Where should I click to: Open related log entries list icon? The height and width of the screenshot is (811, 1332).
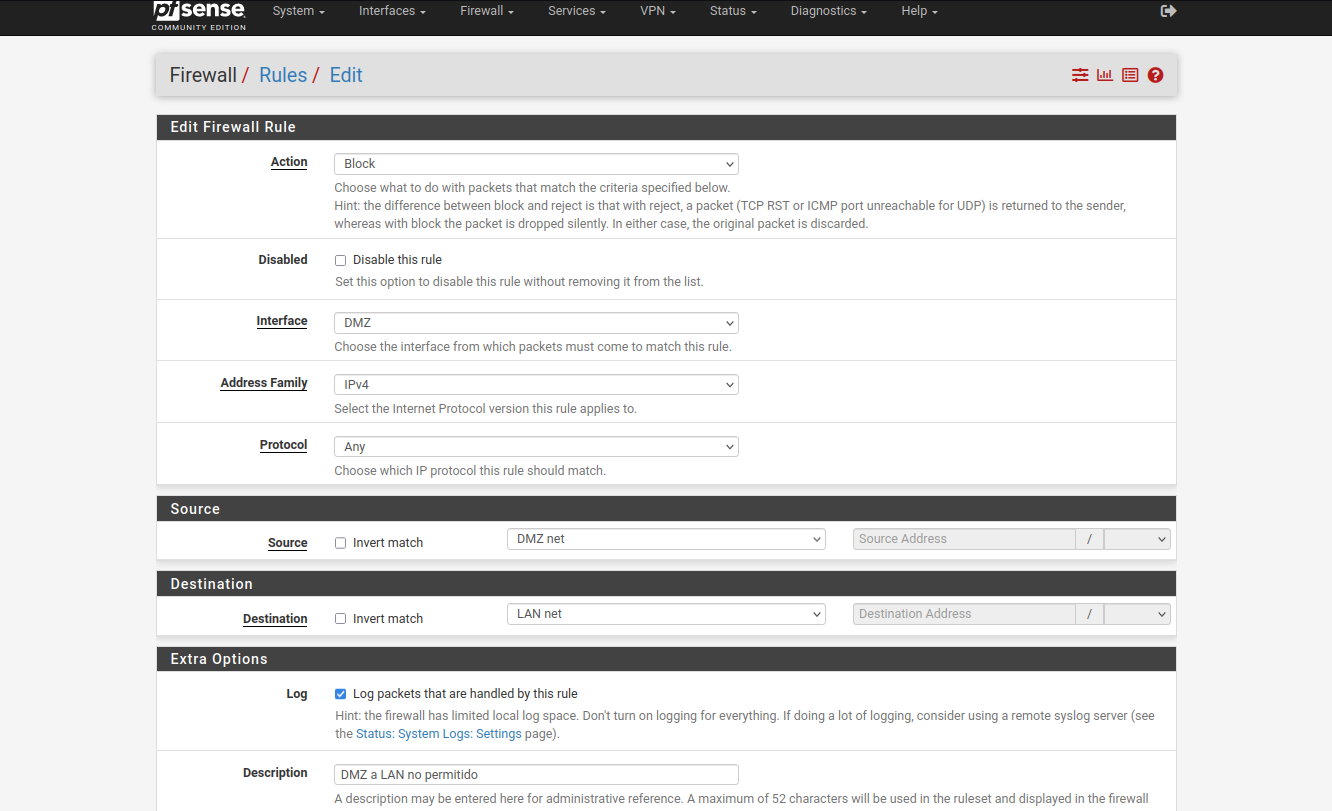click(1130, 75)
